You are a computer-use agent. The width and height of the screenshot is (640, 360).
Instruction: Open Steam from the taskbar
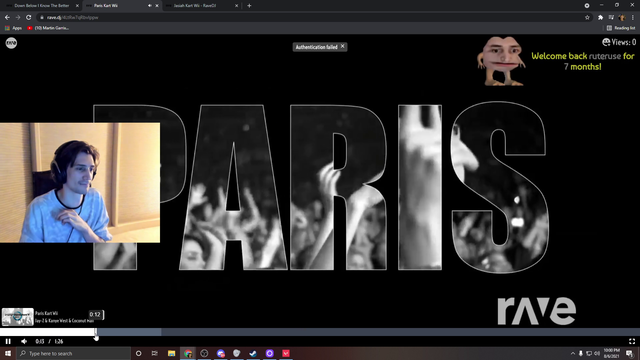pyautogui.click(x=253, y=353)
